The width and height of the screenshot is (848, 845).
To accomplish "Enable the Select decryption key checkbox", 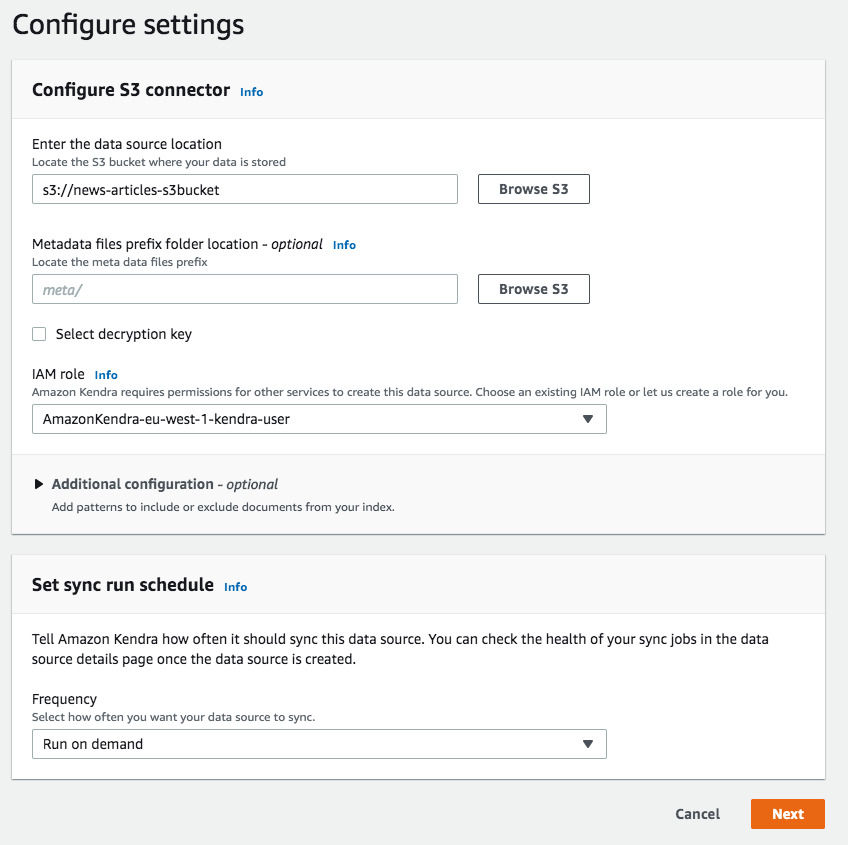I will [x=39, y=334].
